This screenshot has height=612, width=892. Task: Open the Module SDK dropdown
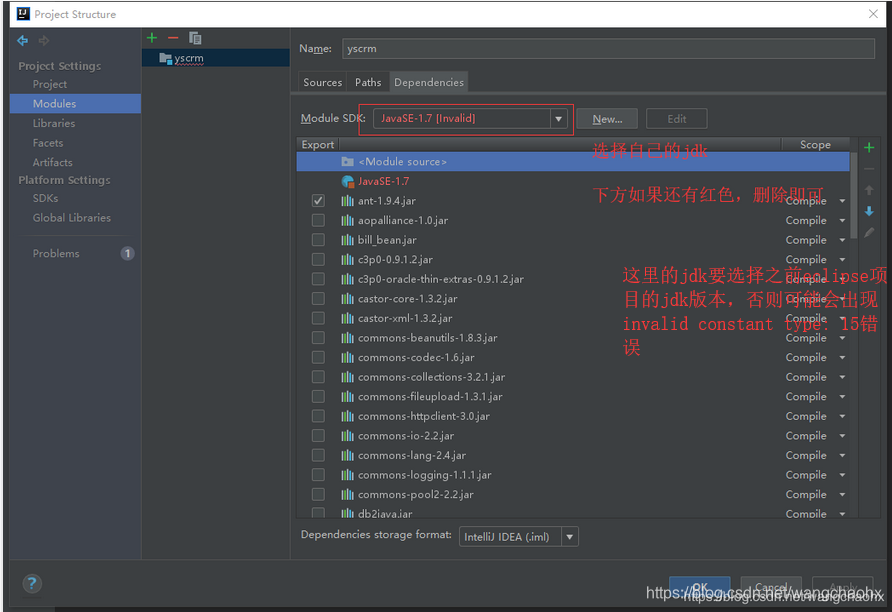(558, 119)
